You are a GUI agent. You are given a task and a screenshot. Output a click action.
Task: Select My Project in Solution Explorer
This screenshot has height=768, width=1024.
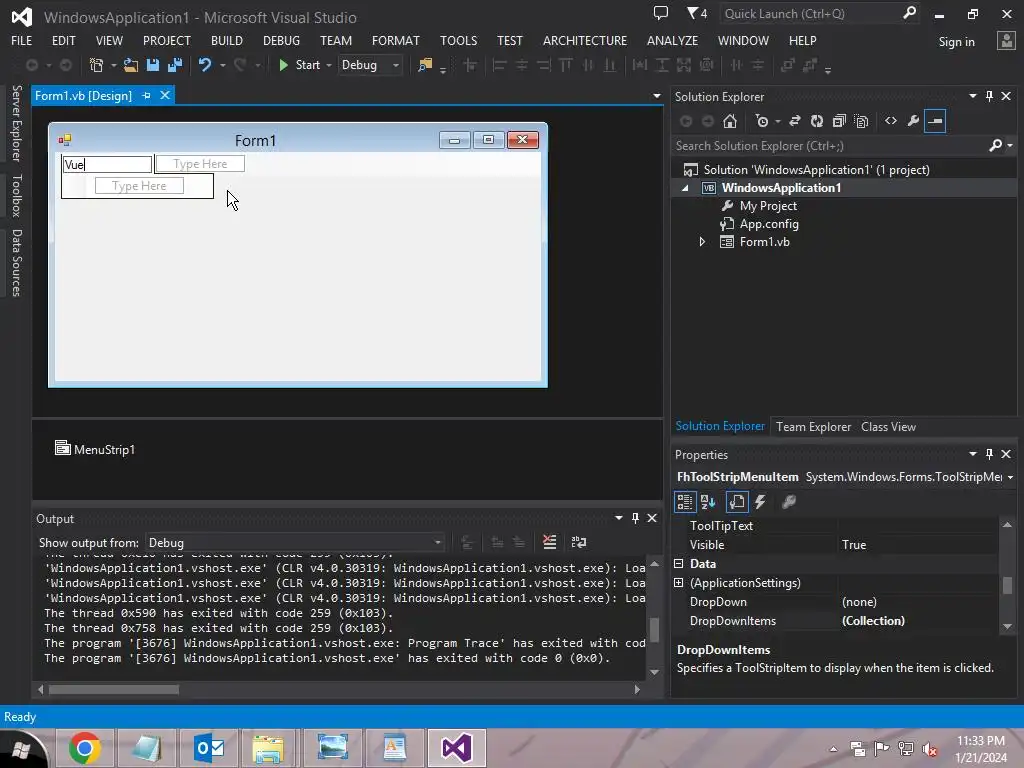tap(768, 206)
